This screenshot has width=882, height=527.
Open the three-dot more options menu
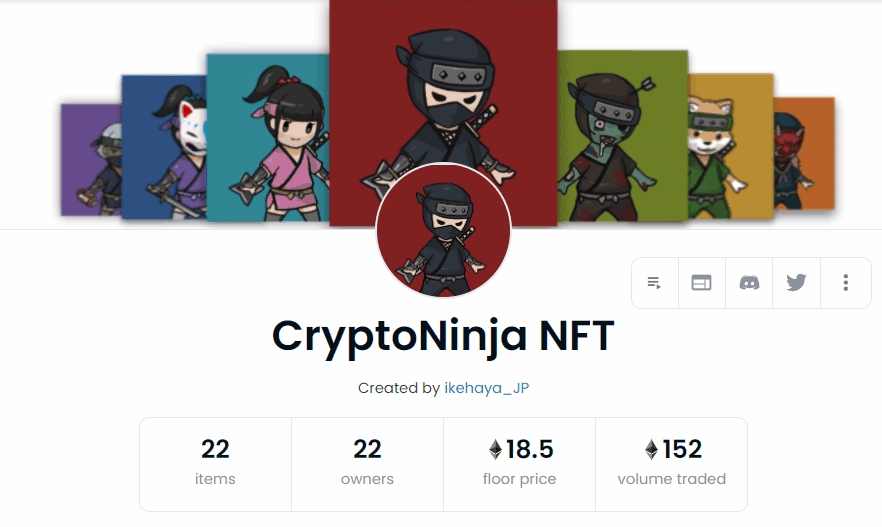(x=845, y=283)
